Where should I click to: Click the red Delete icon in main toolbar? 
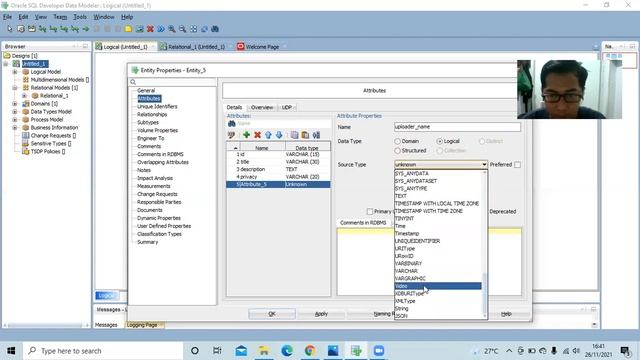(150, 29)
